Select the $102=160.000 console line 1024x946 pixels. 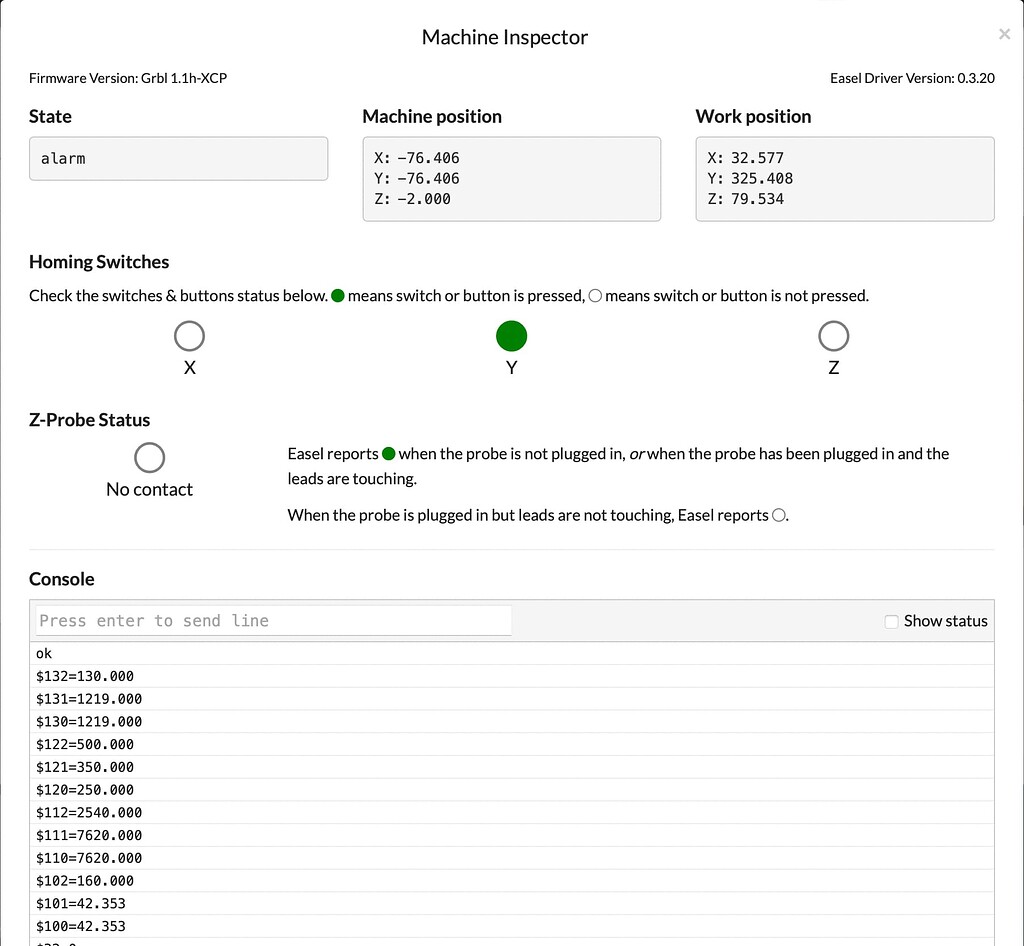(x=85, y=881)
